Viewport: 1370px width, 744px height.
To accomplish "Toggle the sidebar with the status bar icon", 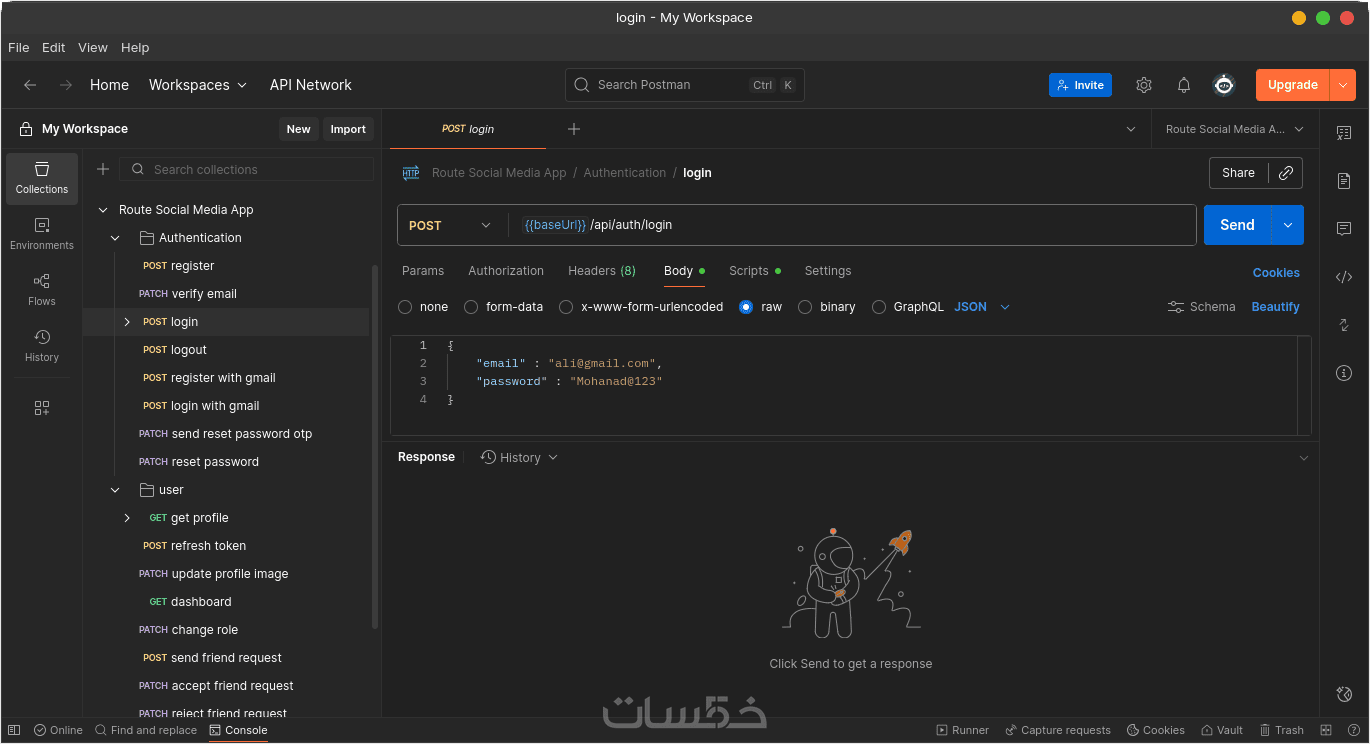I will [14, 730].
